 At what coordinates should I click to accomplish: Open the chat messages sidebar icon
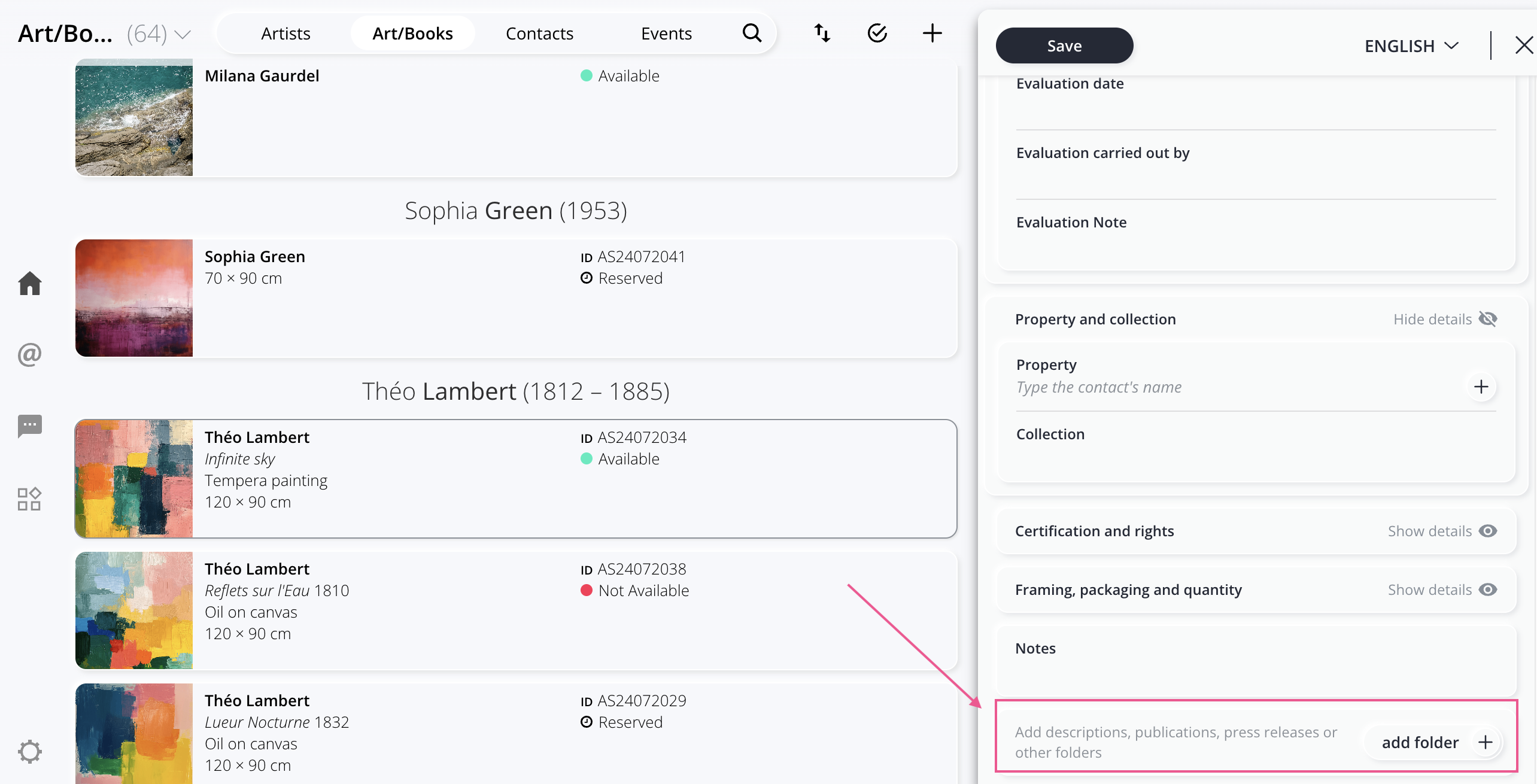point(29,426)
